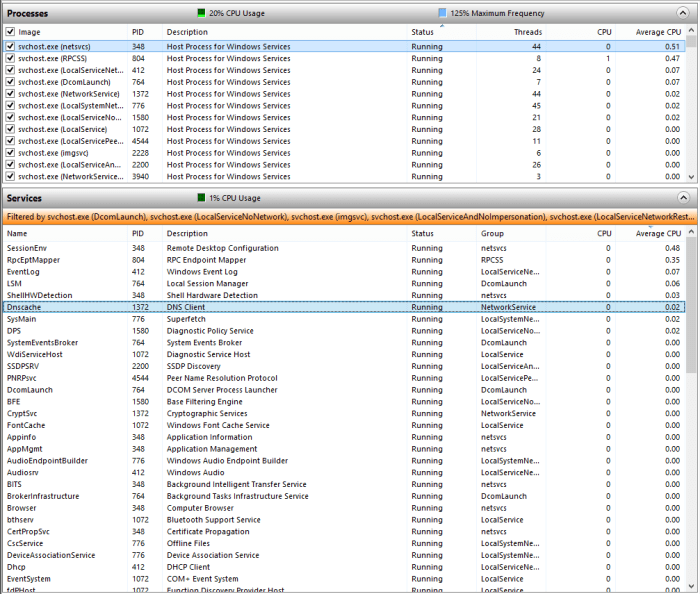Select the AudioEndpointBuilder service row
The image size is (700, 594).
point(344,461)
